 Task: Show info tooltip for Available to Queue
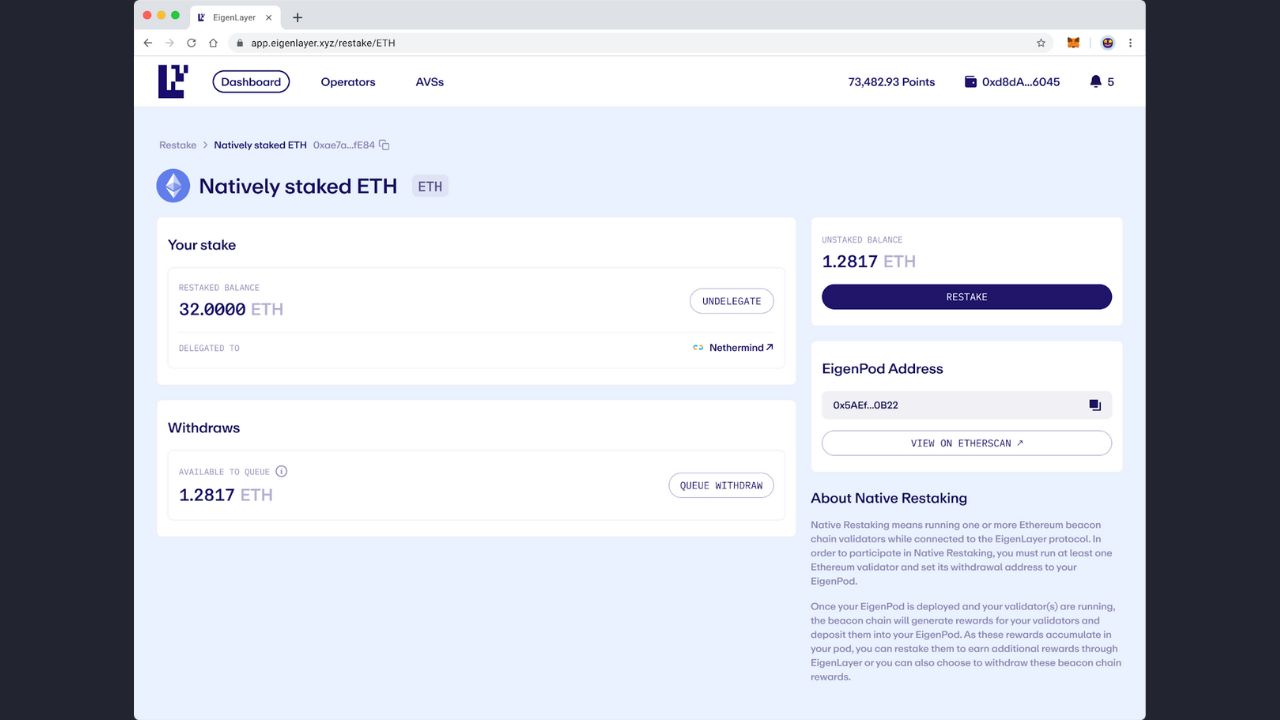coord(281,471)
